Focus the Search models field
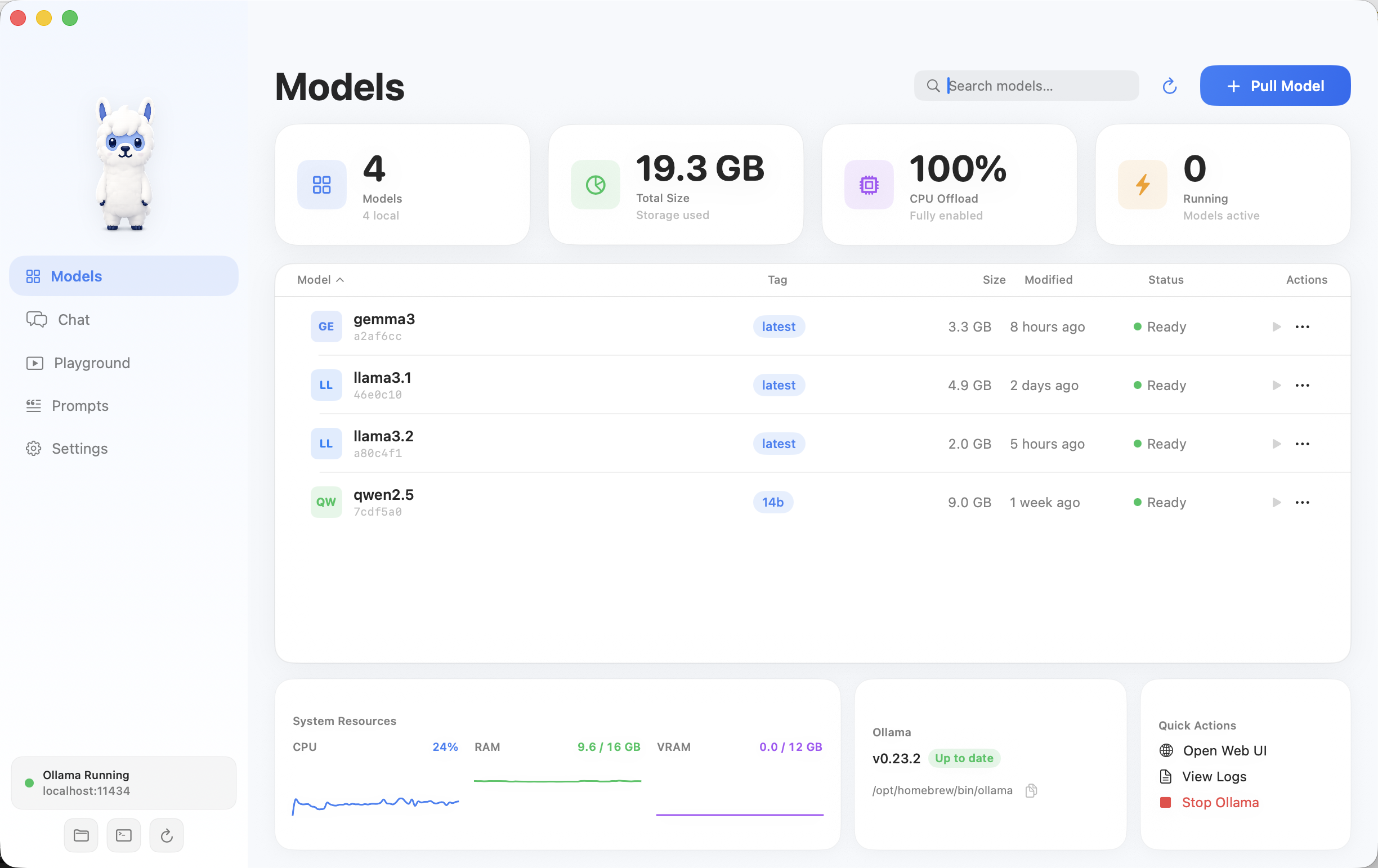1378x868 pixels. pos(1026,86)
